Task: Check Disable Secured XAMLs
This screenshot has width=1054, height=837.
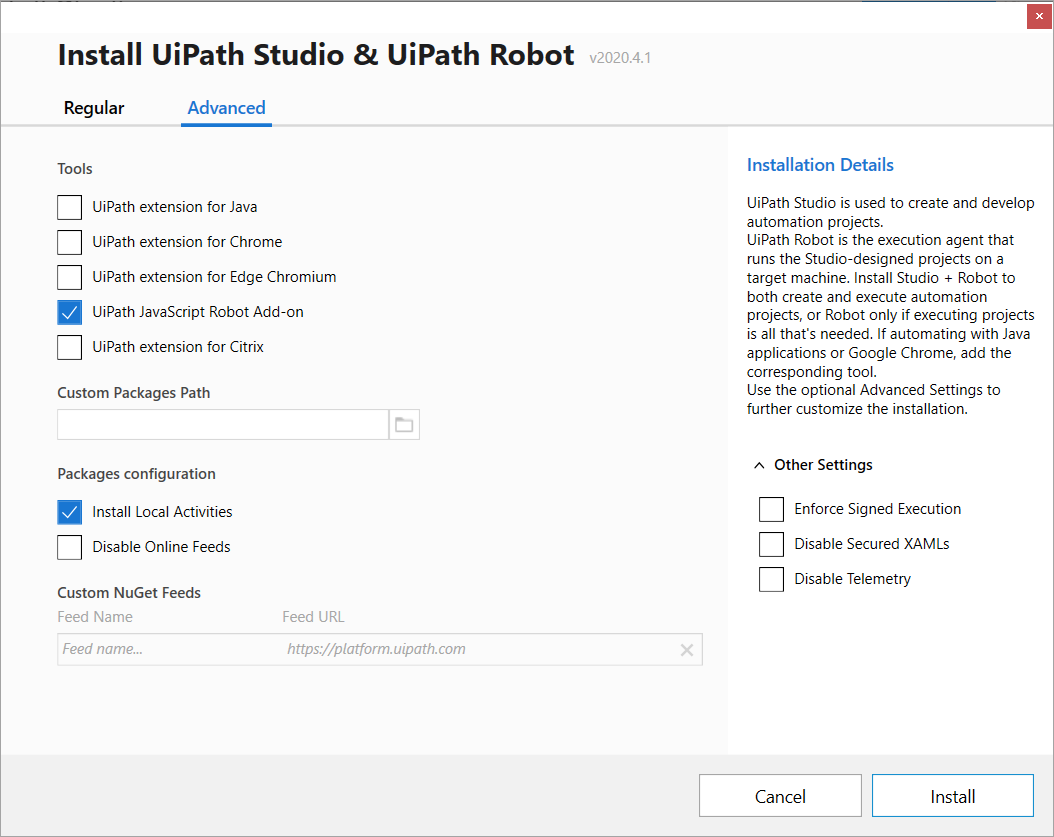Action: (772, 545)
